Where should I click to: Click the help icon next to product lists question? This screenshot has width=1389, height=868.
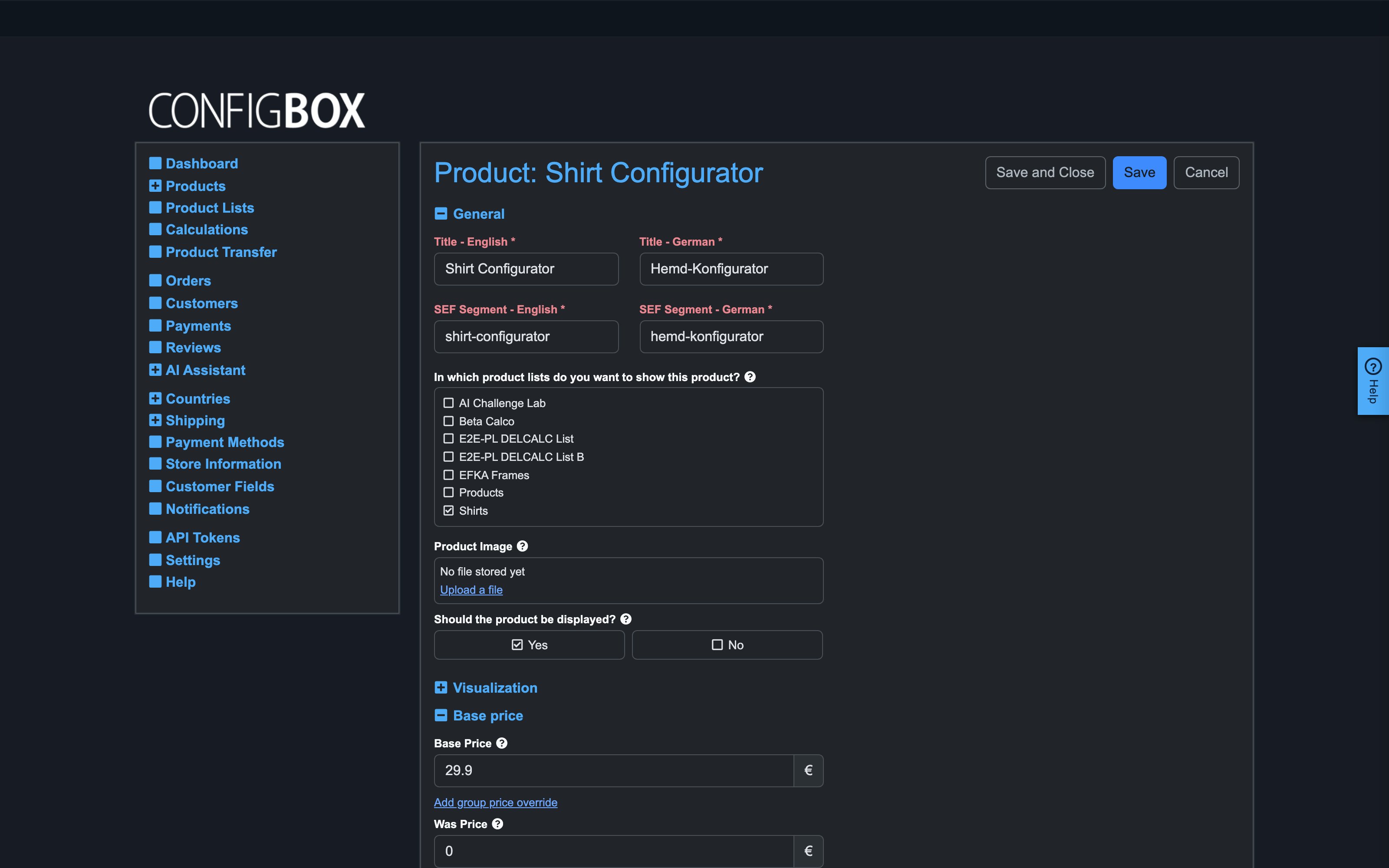(x=750, y=377)
